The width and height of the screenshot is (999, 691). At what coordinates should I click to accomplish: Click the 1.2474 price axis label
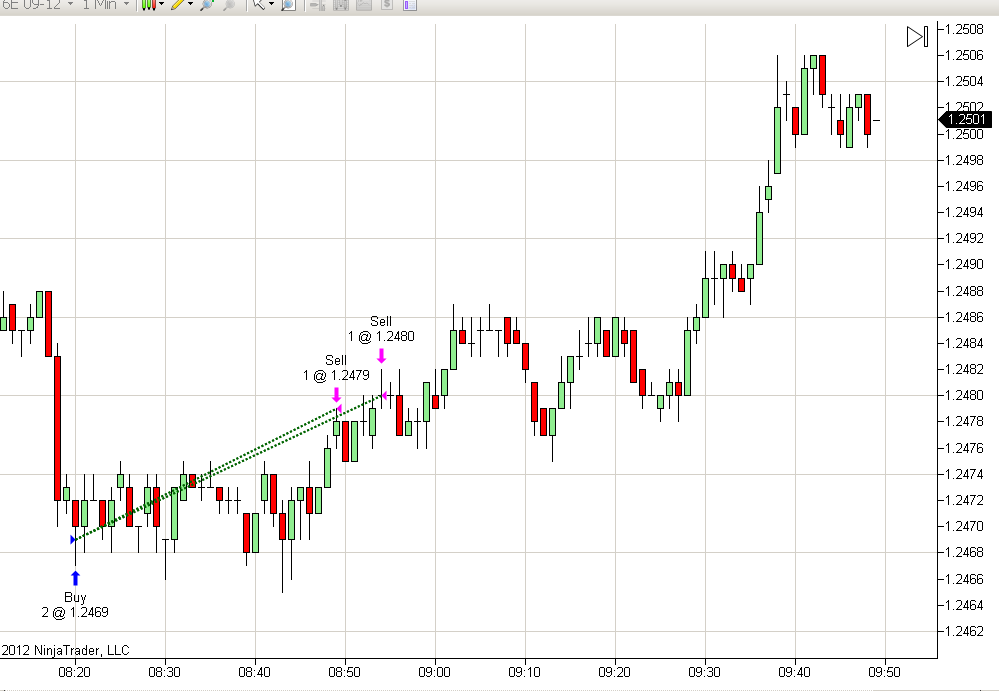964,474
